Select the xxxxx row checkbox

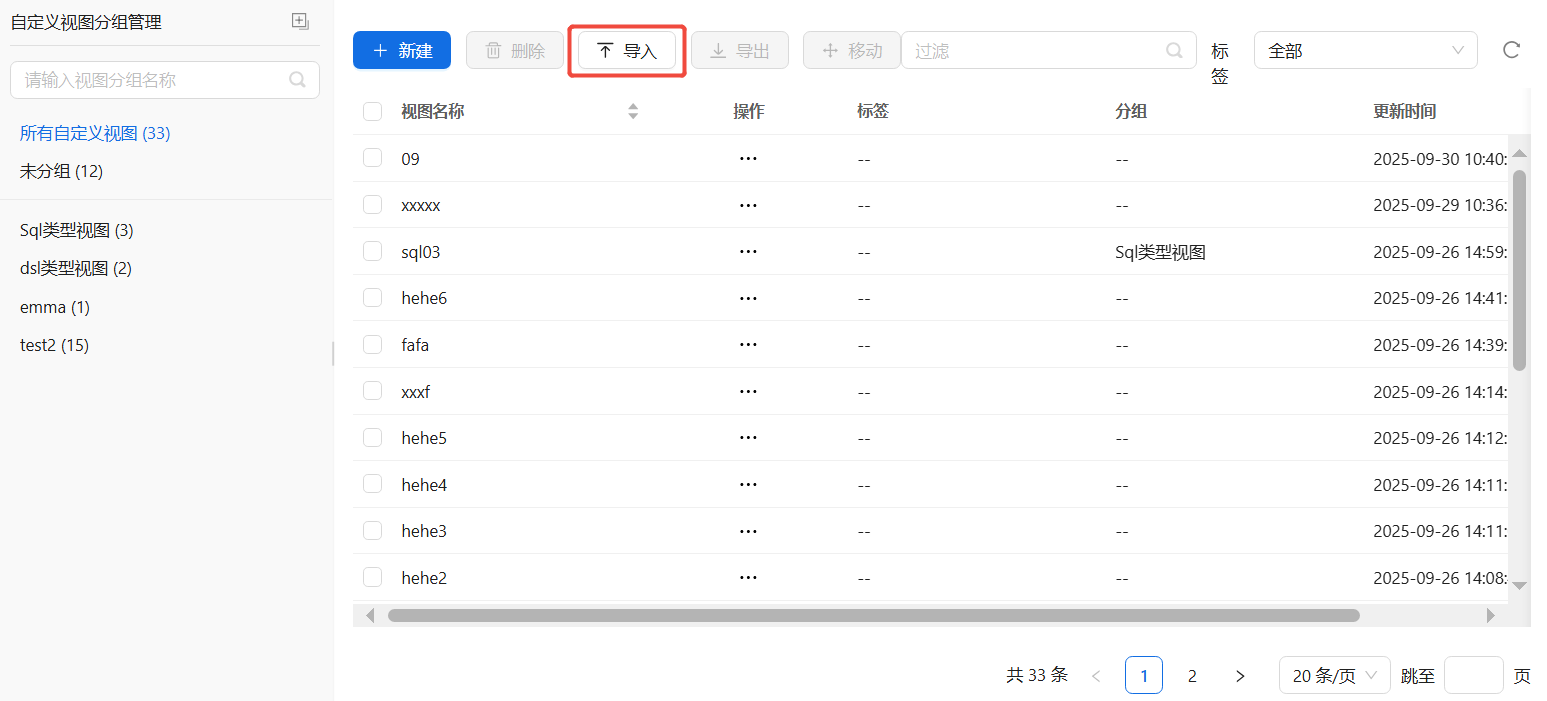pyautogui.click(x=373, y=205)
